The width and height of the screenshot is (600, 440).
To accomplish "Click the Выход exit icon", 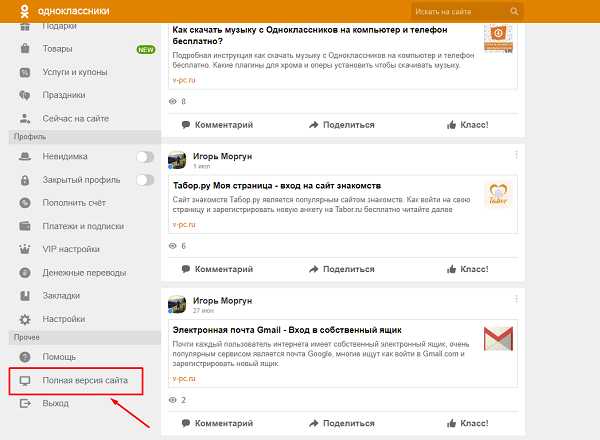I will (25, 403).
